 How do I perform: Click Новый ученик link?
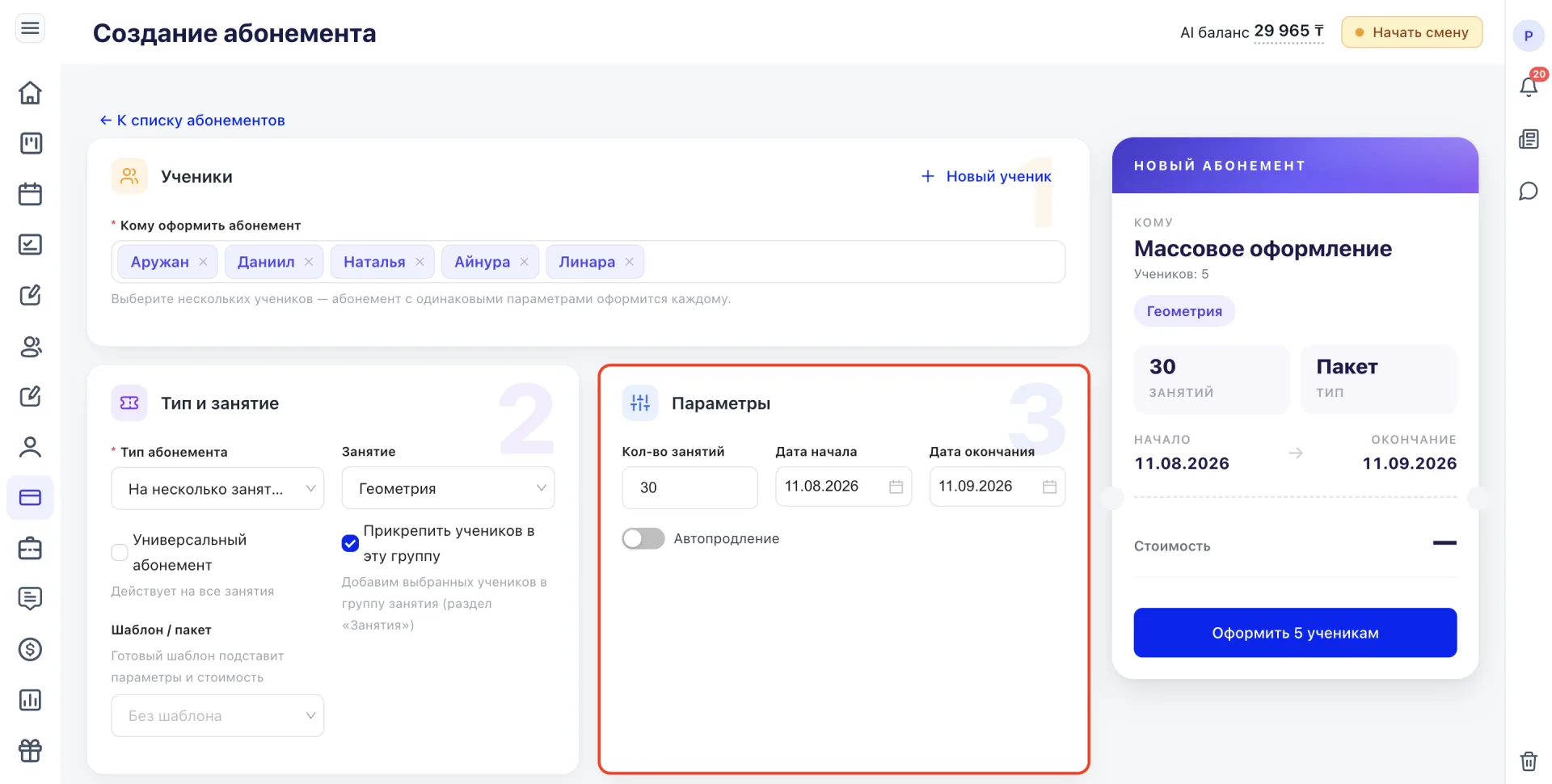pyautogui.click(x=986, y=176)
